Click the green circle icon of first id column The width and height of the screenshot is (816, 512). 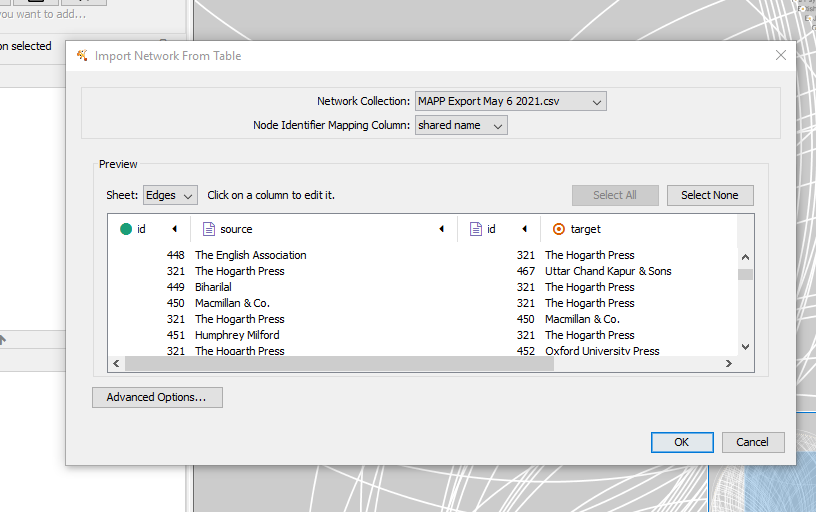126,229
